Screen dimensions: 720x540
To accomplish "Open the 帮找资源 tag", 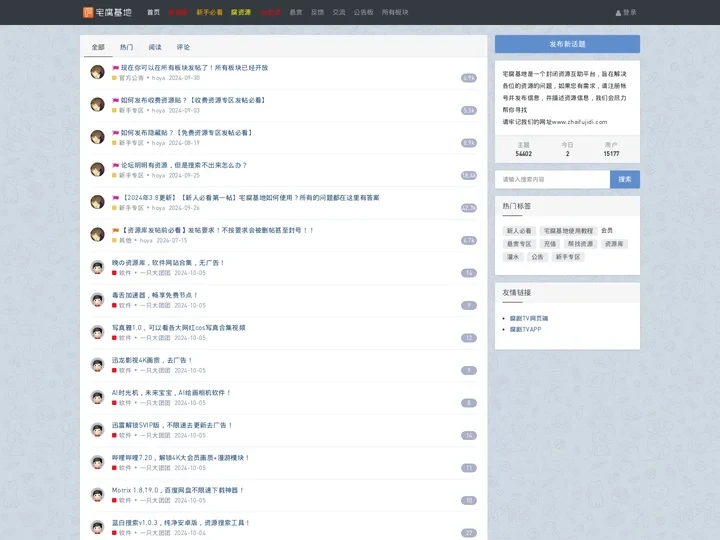I will (580, 244).
